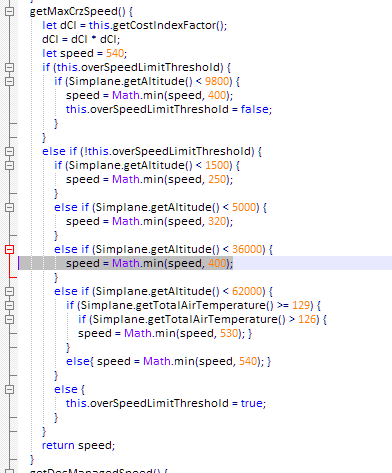Collapse the getAltitude() < 5000 block

point(10,207)
